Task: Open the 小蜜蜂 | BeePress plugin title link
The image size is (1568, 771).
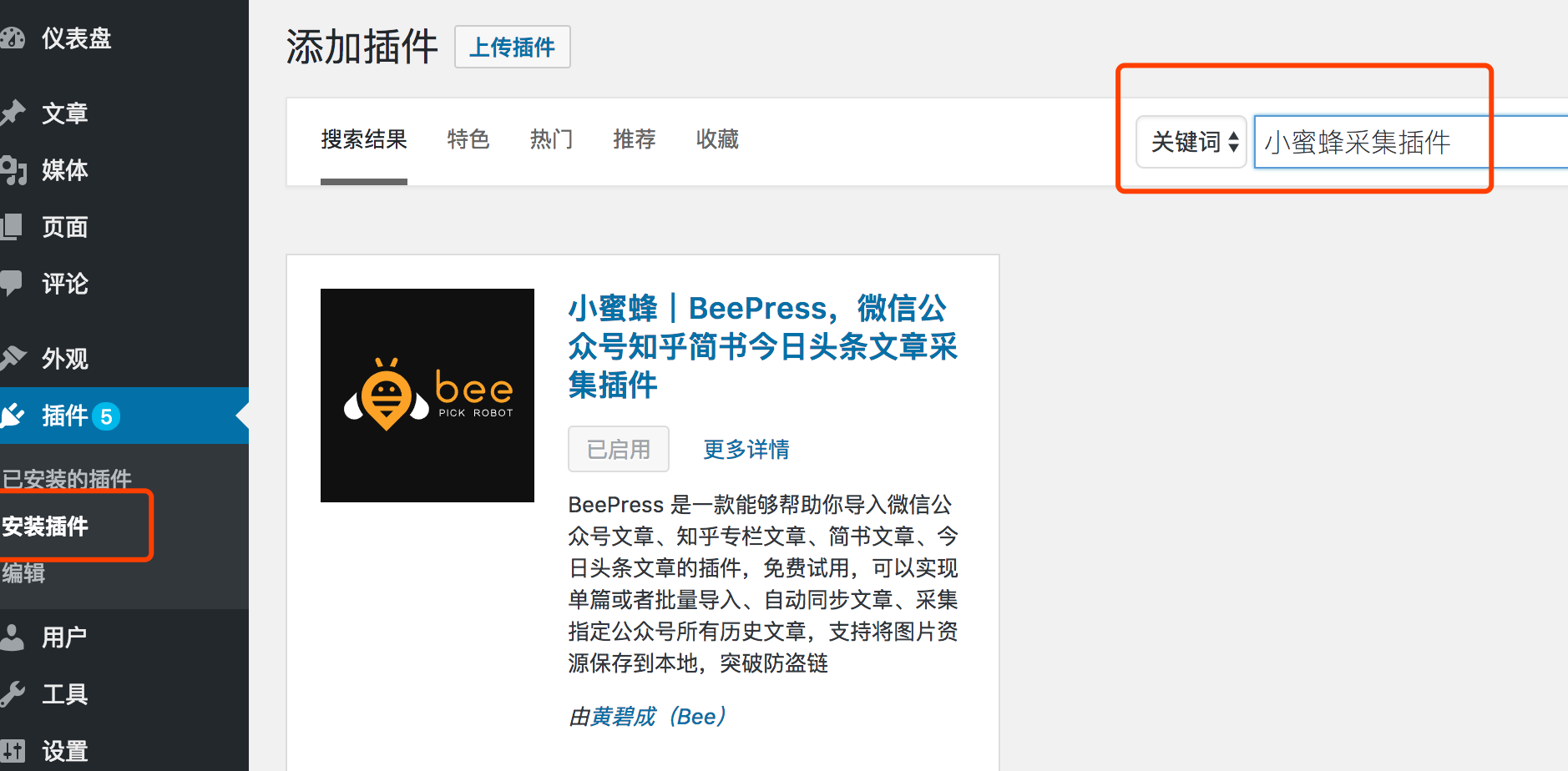Action: [x=762, y=346]
